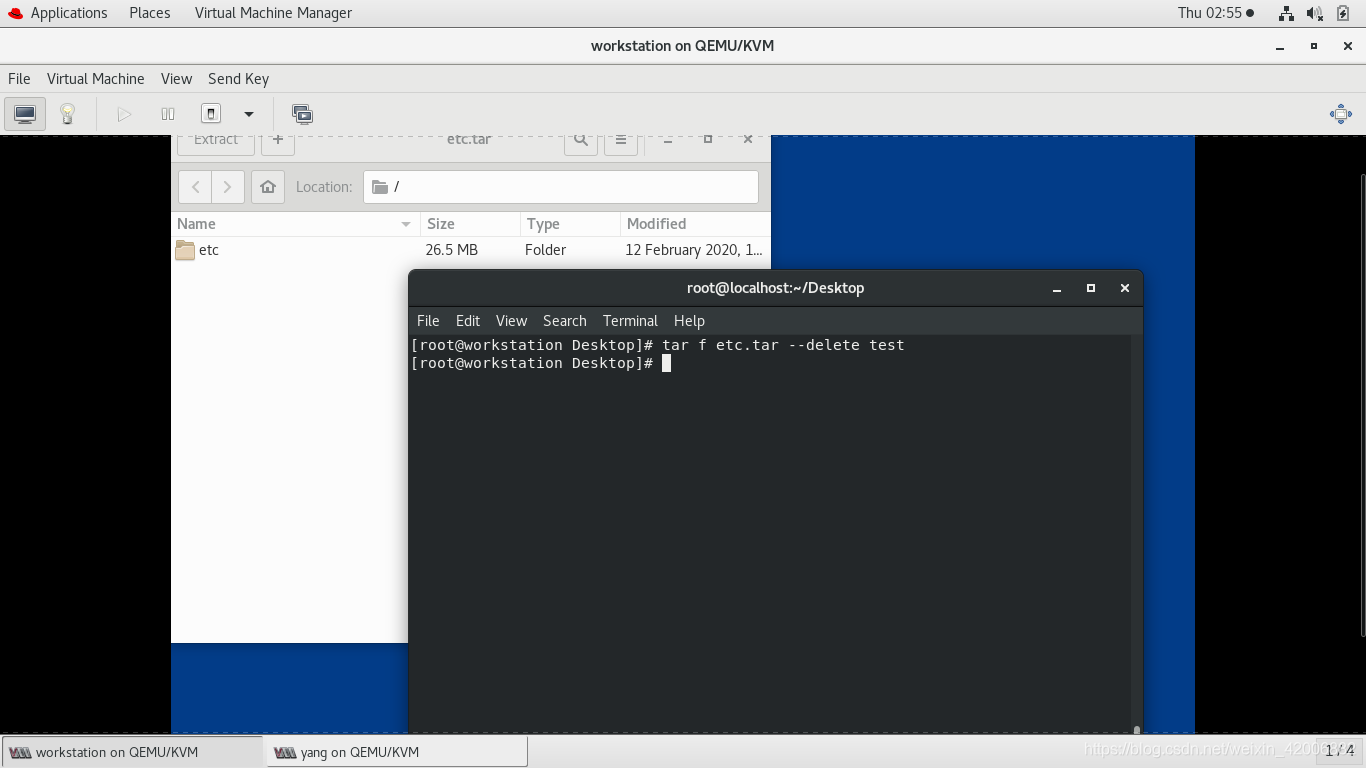Open File menu of virt-manager
The width and height of the screenshot is (1366, 768).
click(19, 79)
